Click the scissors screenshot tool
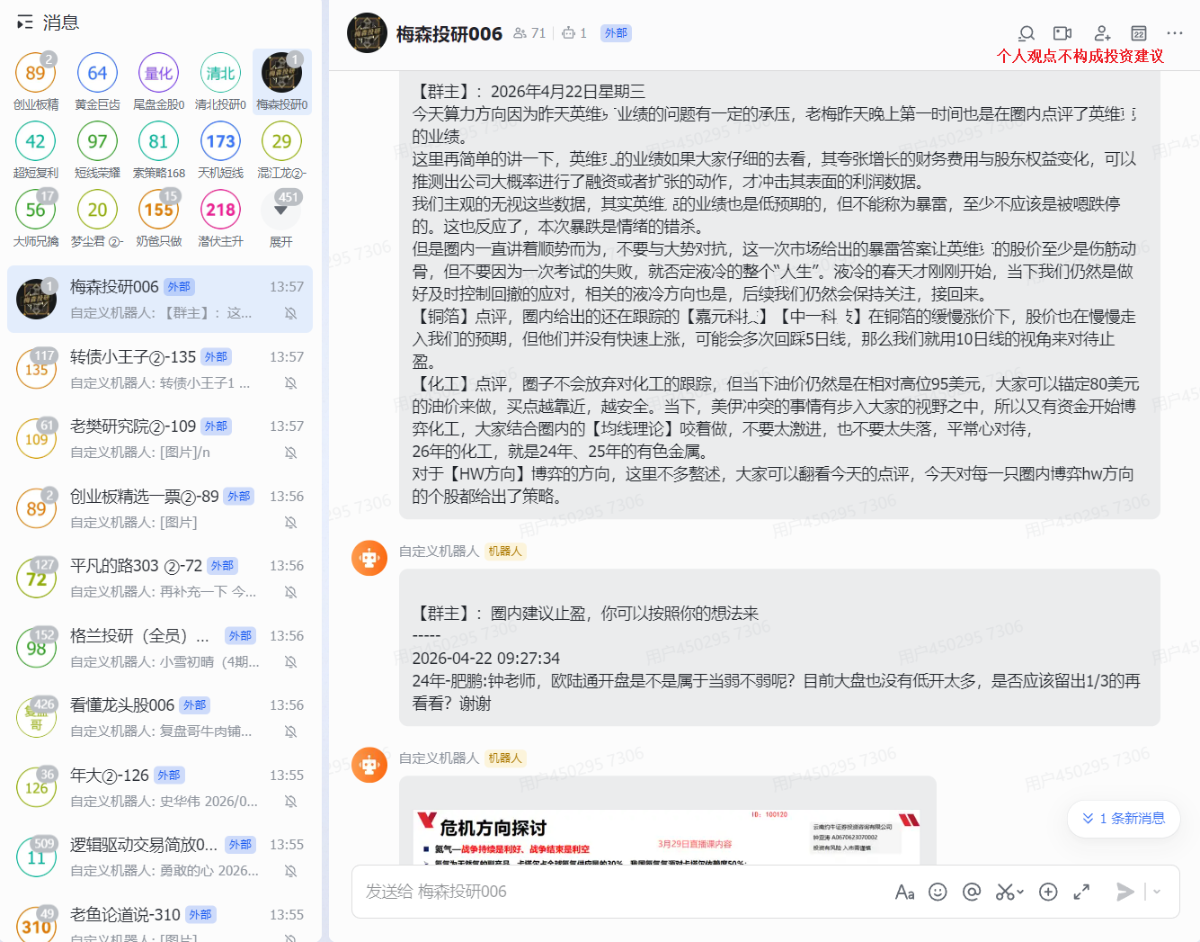 [x=1005, y=892]
